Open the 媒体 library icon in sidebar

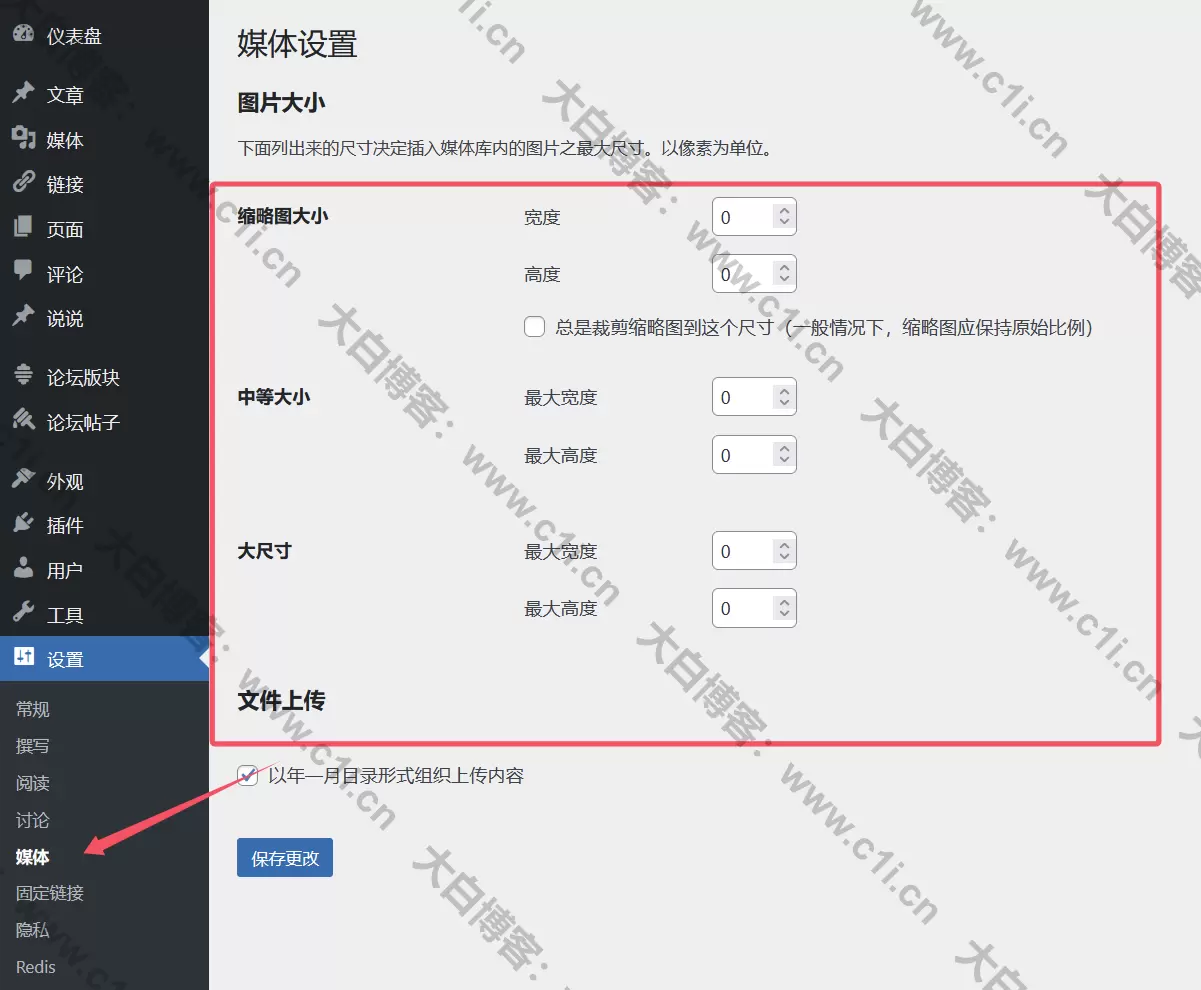(x=23, y=139)
